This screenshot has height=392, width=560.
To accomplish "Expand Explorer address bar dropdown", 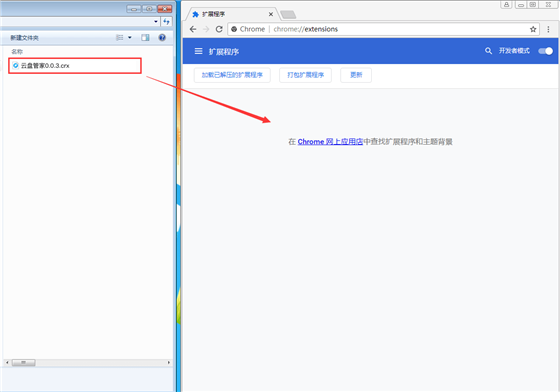I will pos(156,22).
